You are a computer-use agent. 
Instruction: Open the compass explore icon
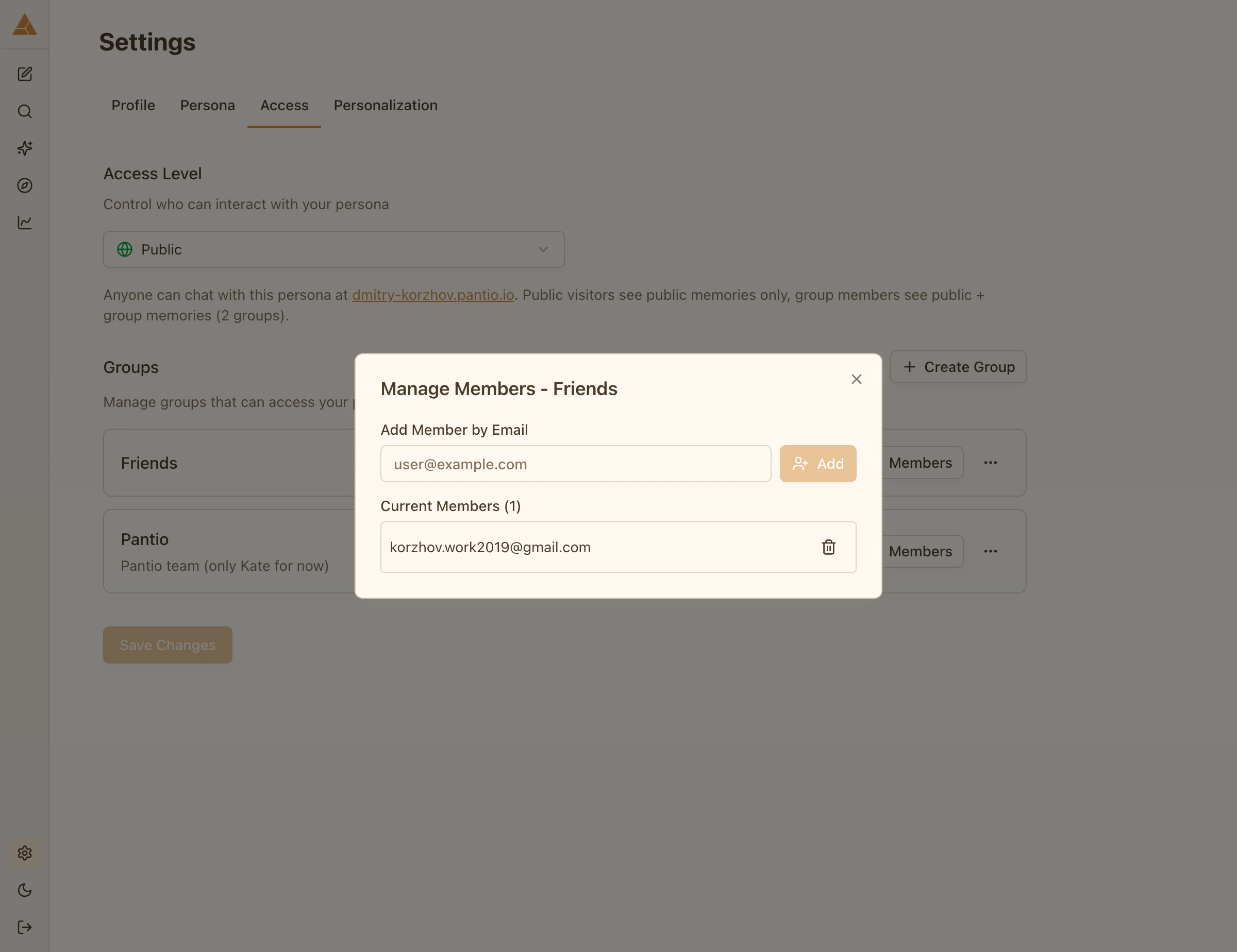click(24, 185)
